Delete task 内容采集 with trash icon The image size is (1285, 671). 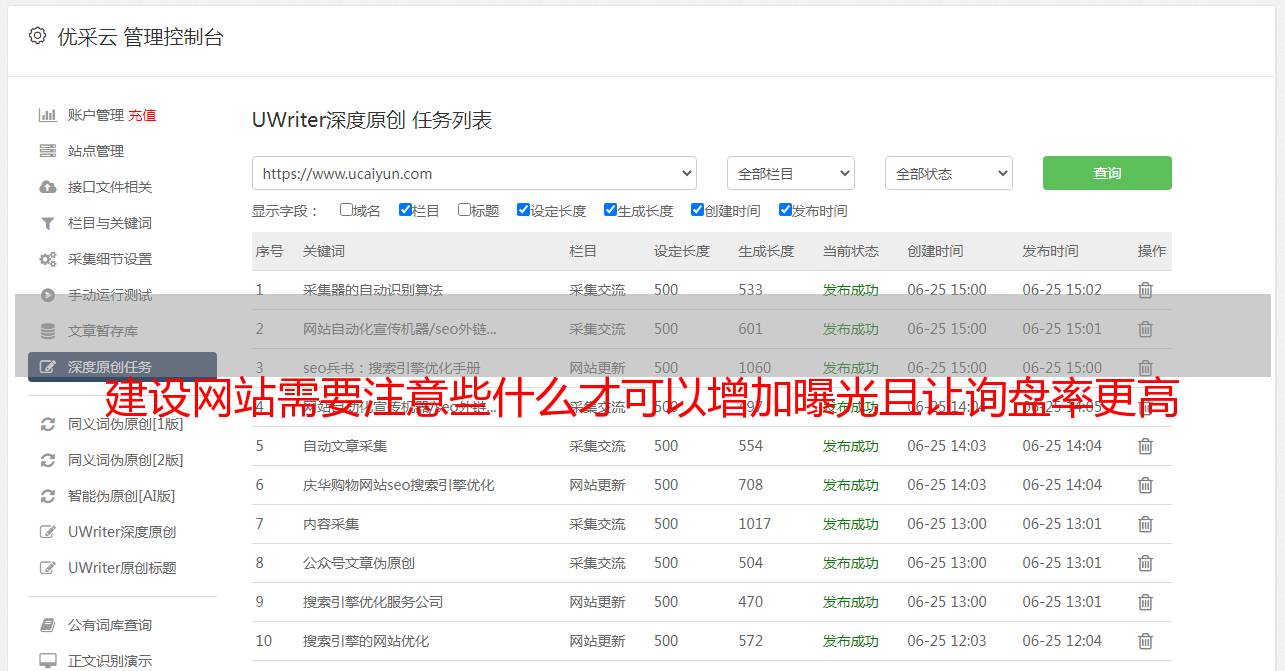point(1145,524)
